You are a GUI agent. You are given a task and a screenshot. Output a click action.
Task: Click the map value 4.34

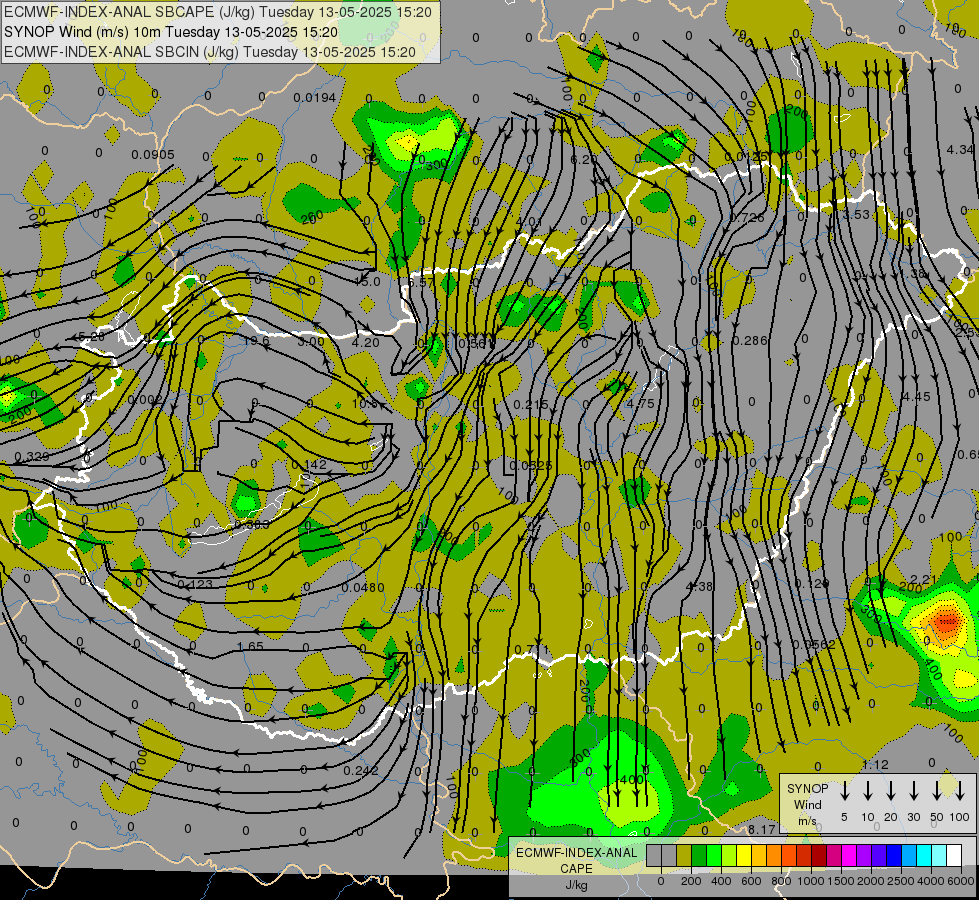pyautogui.click(x=960, y=149)
